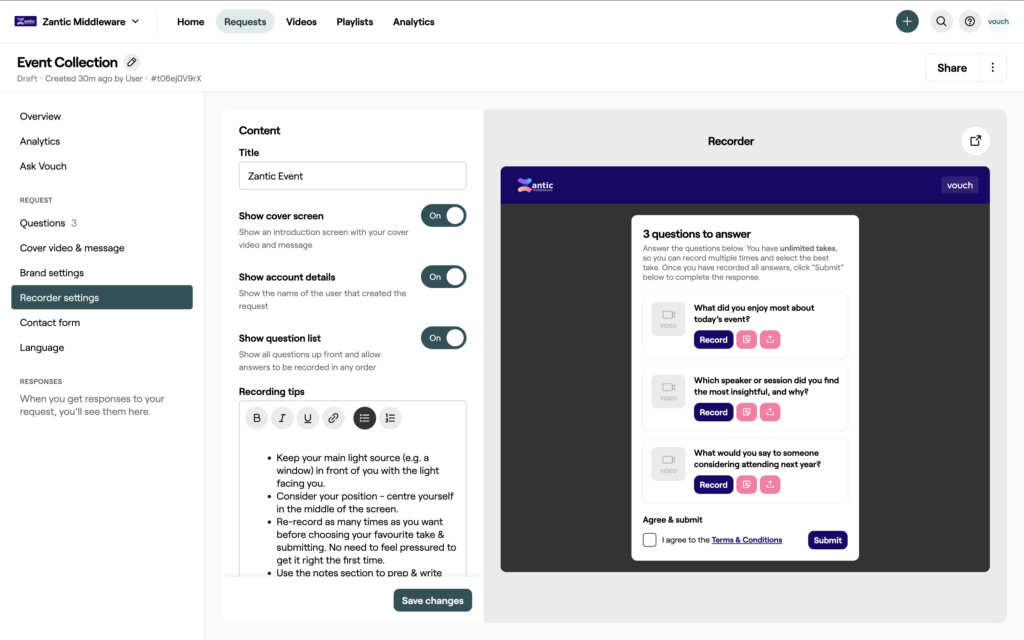Click the Zantic logo in recorder preview
Screen dimensions: 1024x640
tap(536, 185)
